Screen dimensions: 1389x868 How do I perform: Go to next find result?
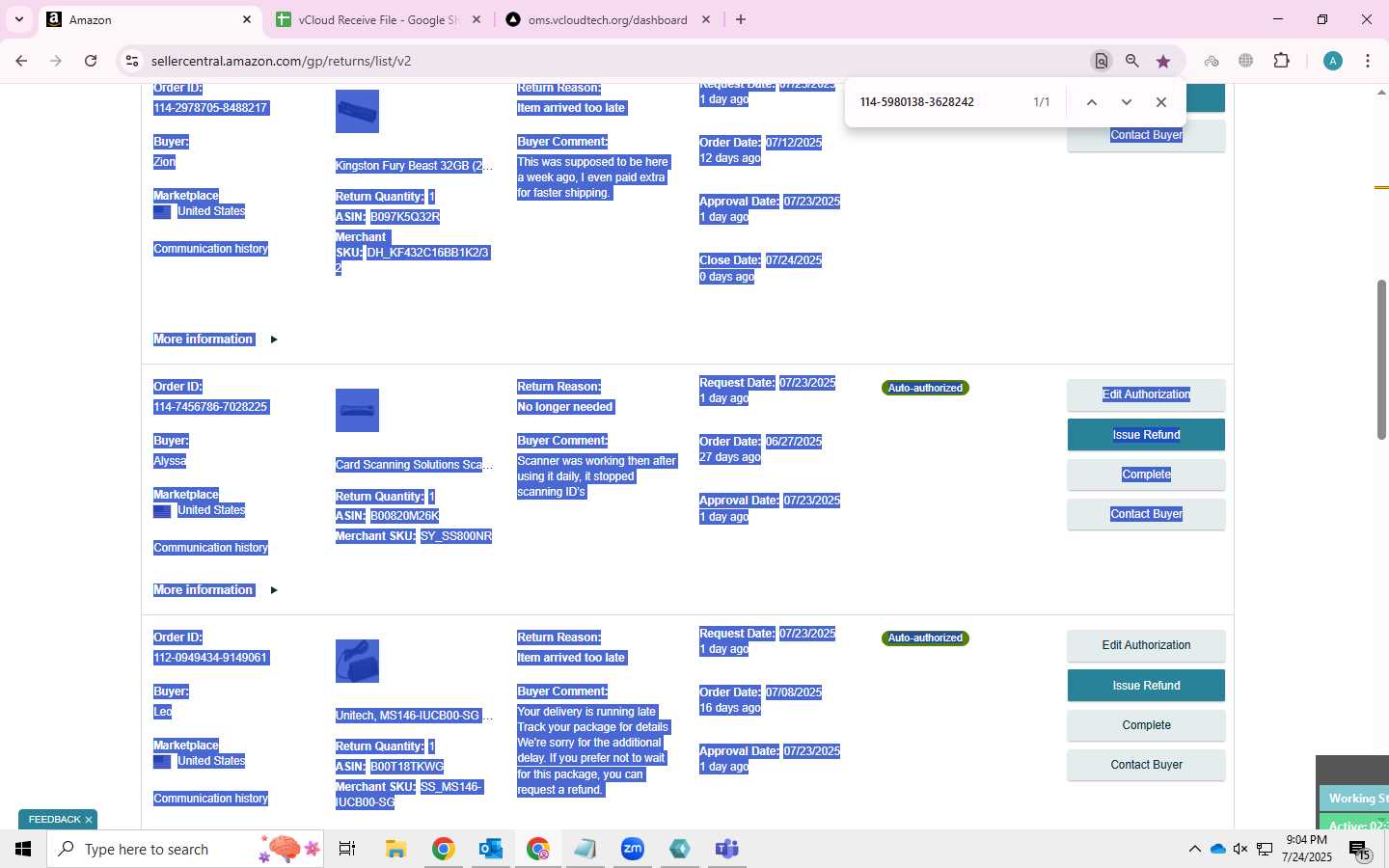1126,102
